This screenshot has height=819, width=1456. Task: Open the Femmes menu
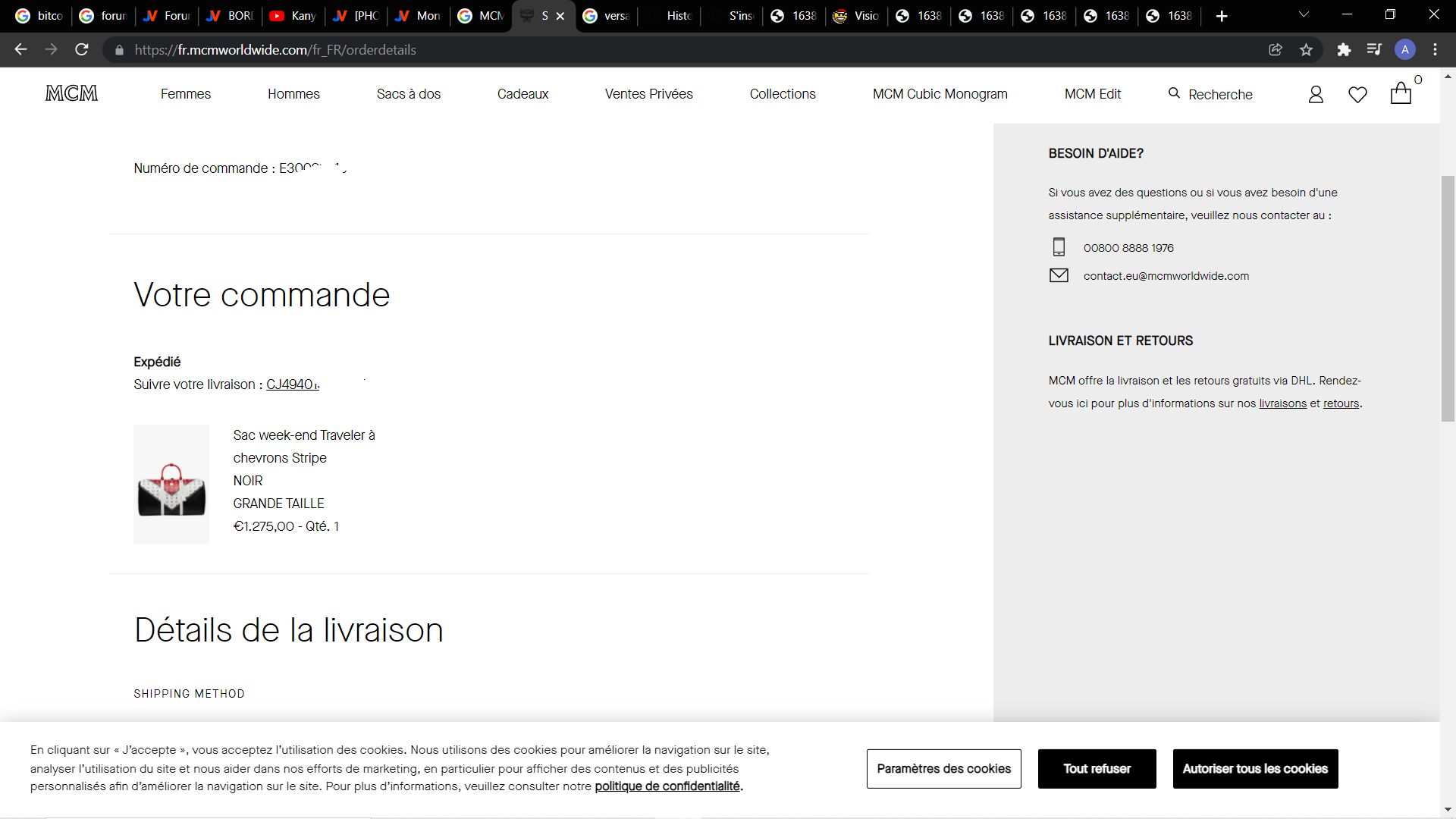(x=186, y=94)
